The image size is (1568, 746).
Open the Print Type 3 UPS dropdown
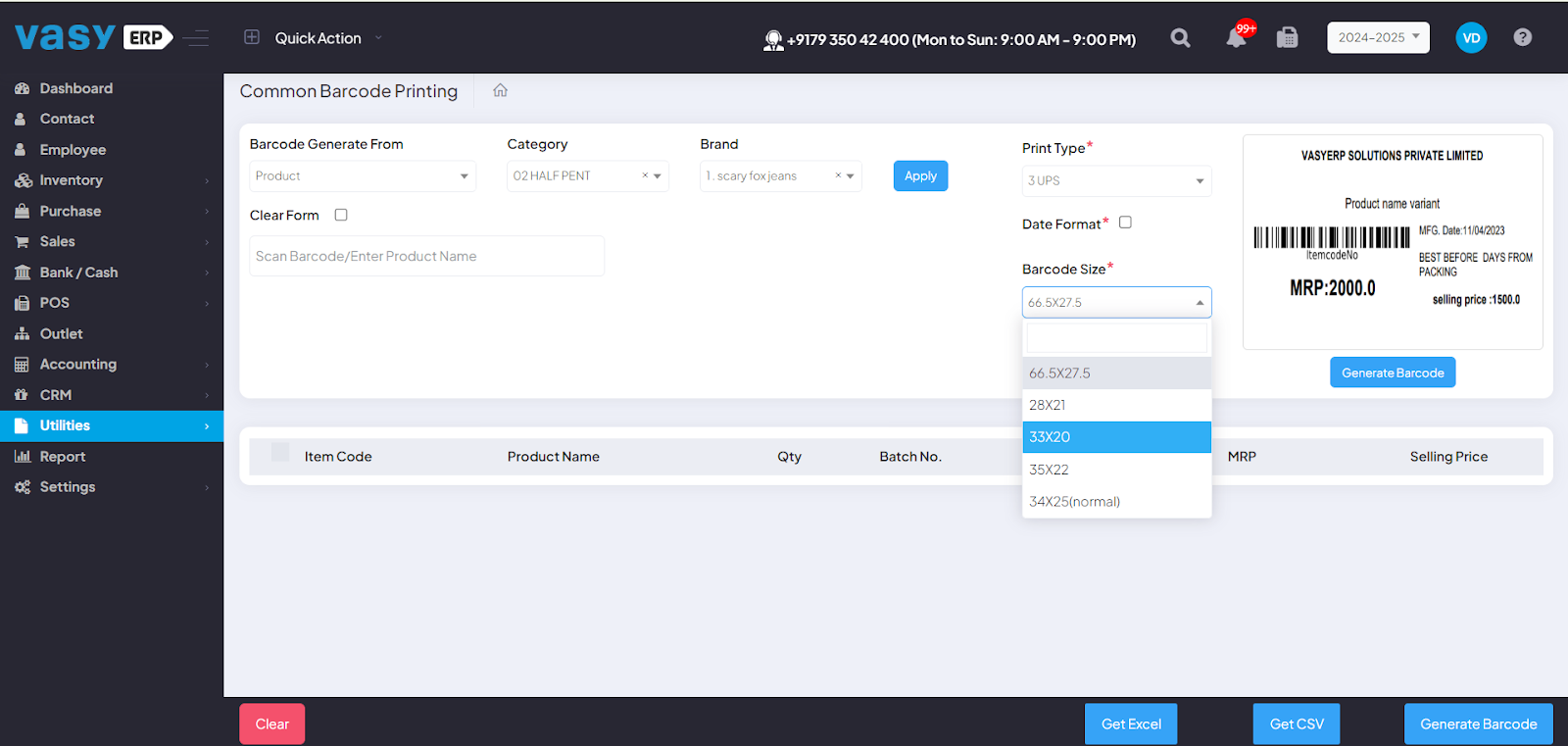(1117, 181)
